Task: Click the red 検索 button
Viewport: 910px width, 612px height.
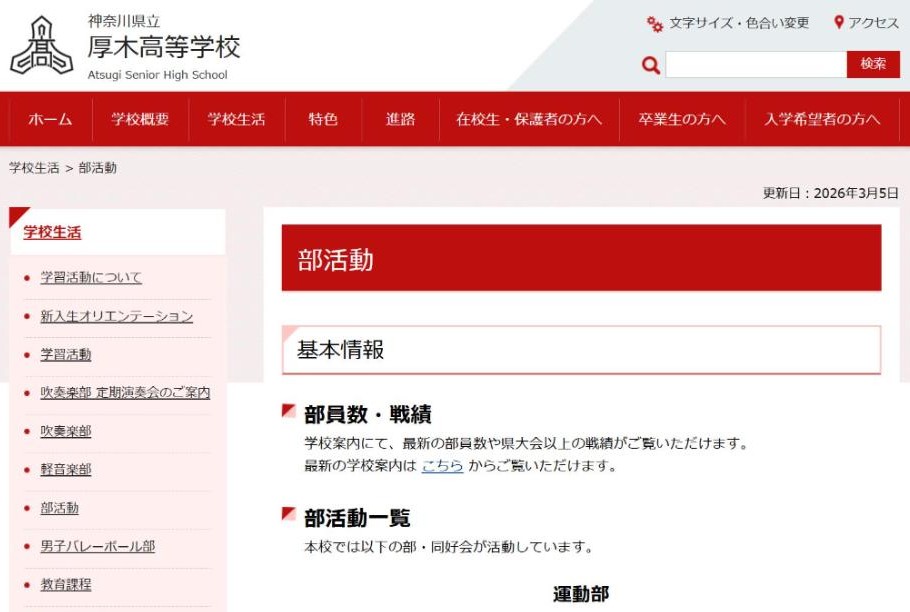Action: click(x=873, y=64)
